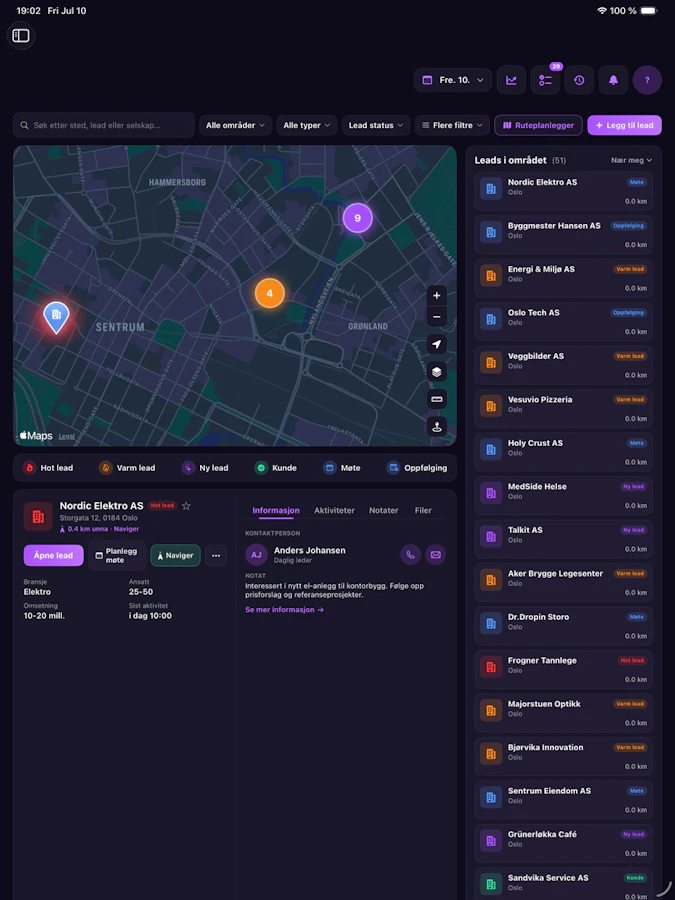Viewport: 675px width, 900px height.
Task: Select Aker Brygge Legesenter lead
Action: [564, 583]
